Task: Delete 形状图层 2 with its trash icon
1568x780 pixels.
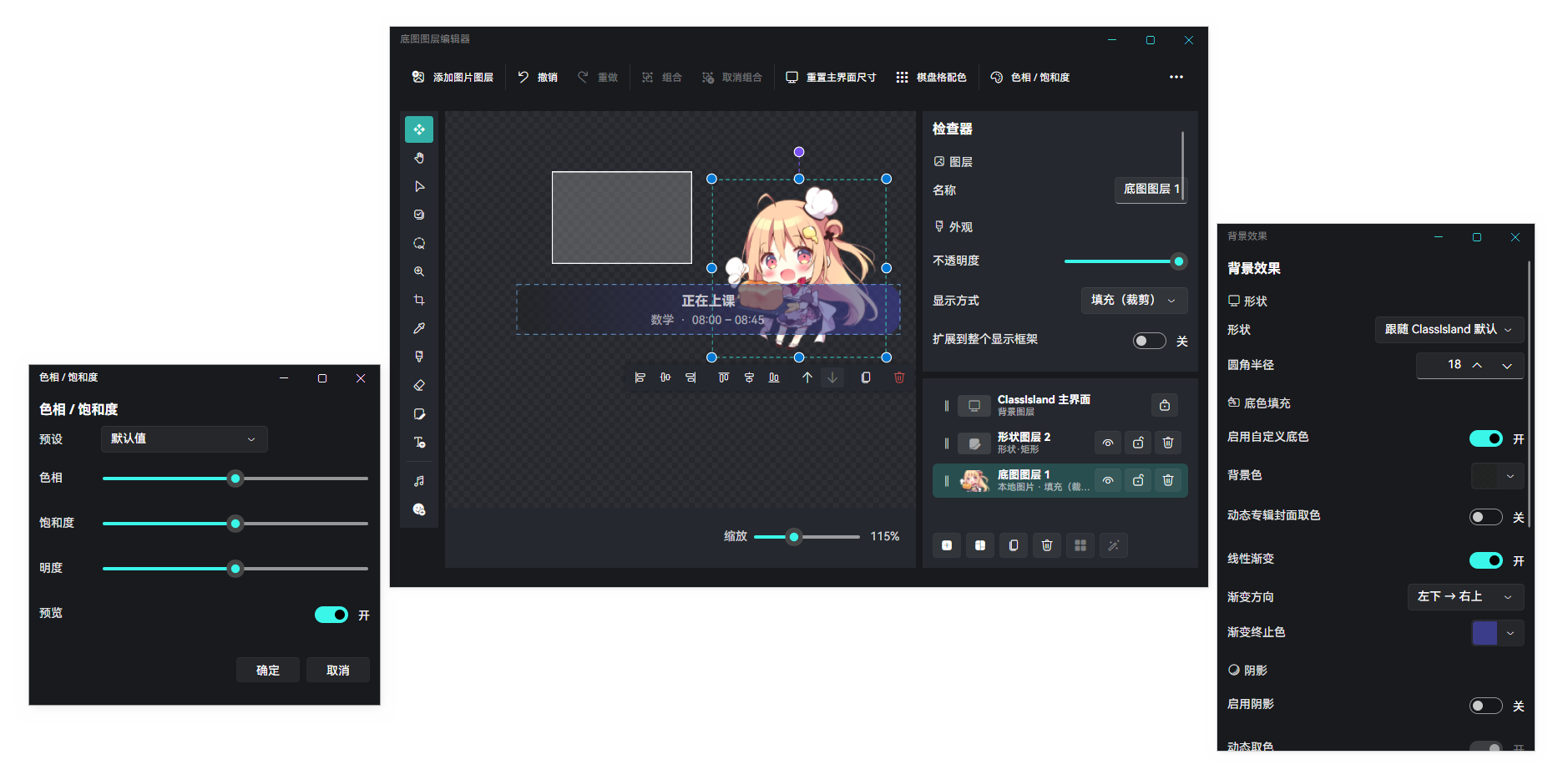Action: point(1168,443)
